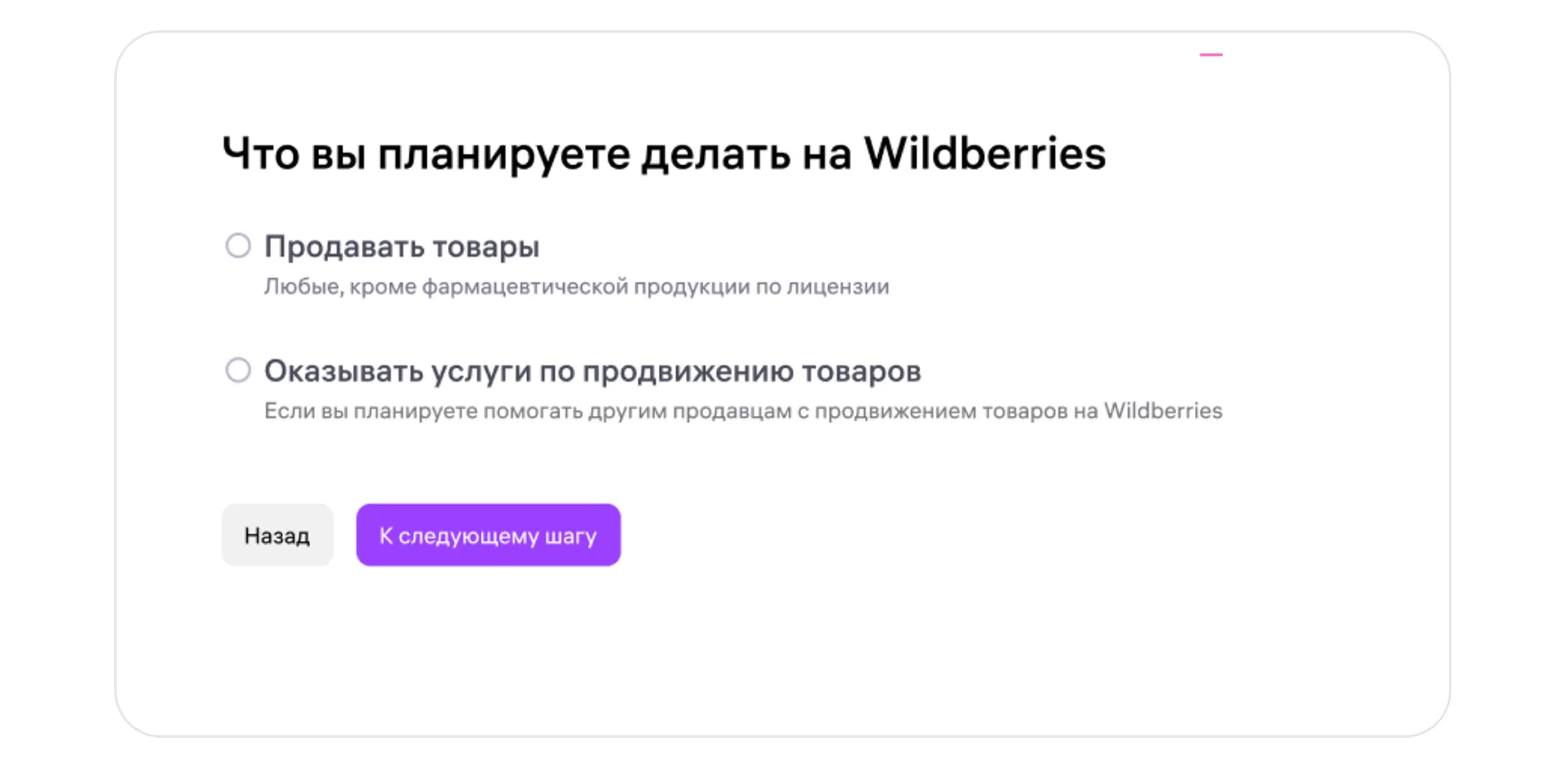Viewport: 1568px width, 768px height.
Task: Click the word 'Wildberries' in the heading
Action: click(x=985, y=153)
